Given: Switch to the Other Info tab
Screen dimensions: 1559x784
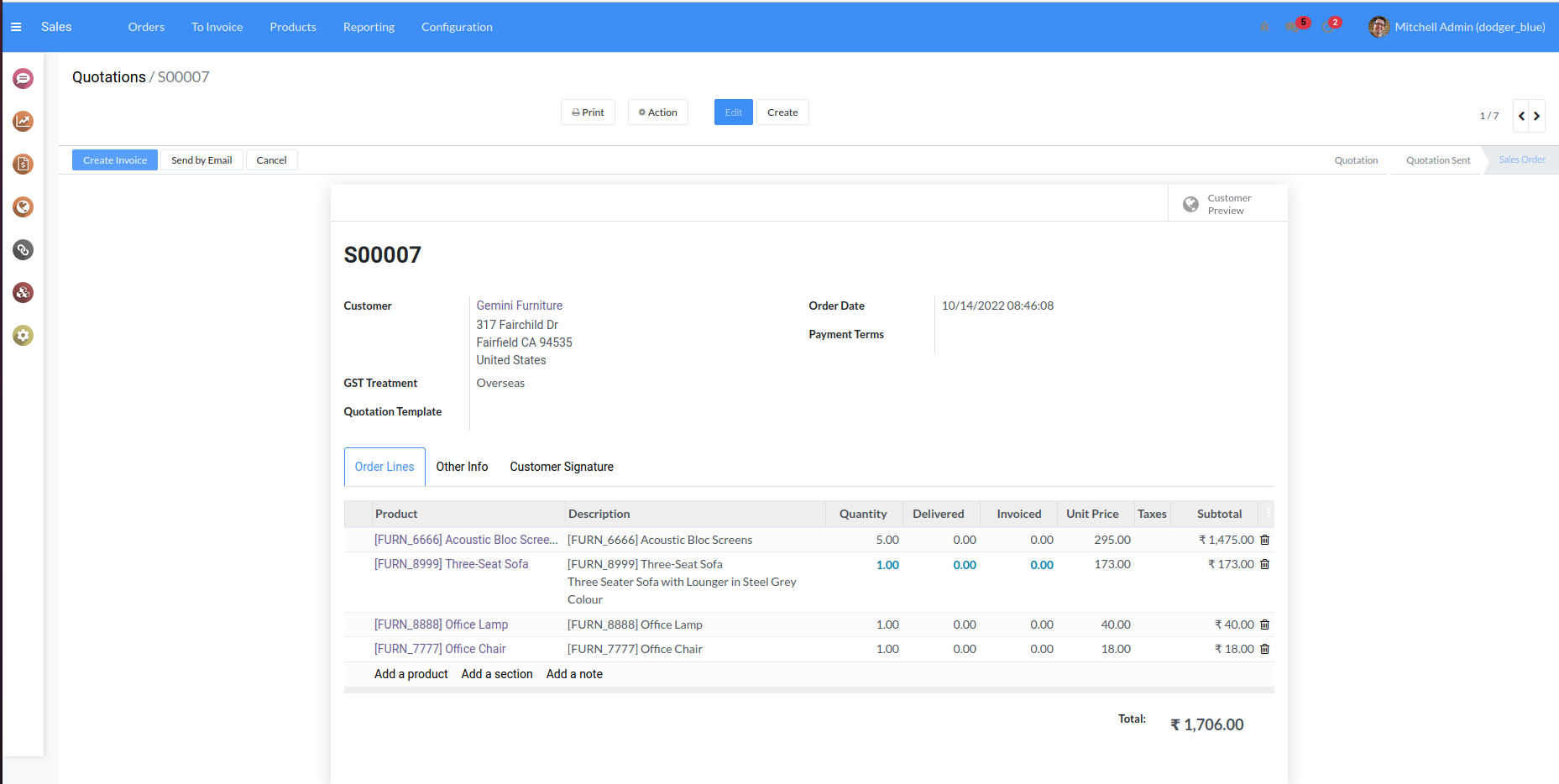Looking at the screenshot, I should (462, 467).
